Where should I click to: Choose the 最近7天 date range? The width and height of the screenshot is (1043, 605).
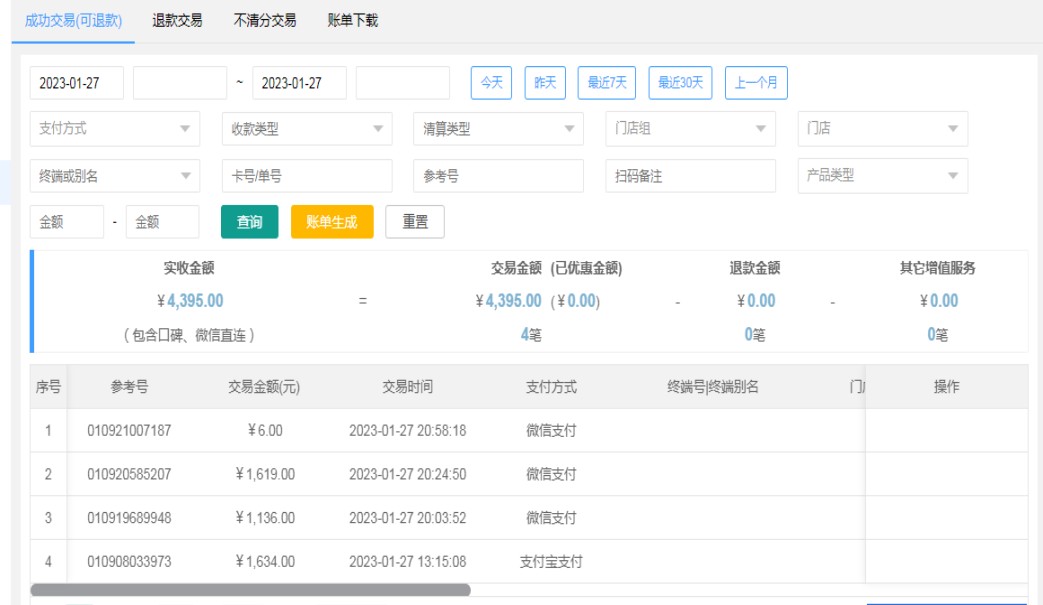(x=607, y=83)
